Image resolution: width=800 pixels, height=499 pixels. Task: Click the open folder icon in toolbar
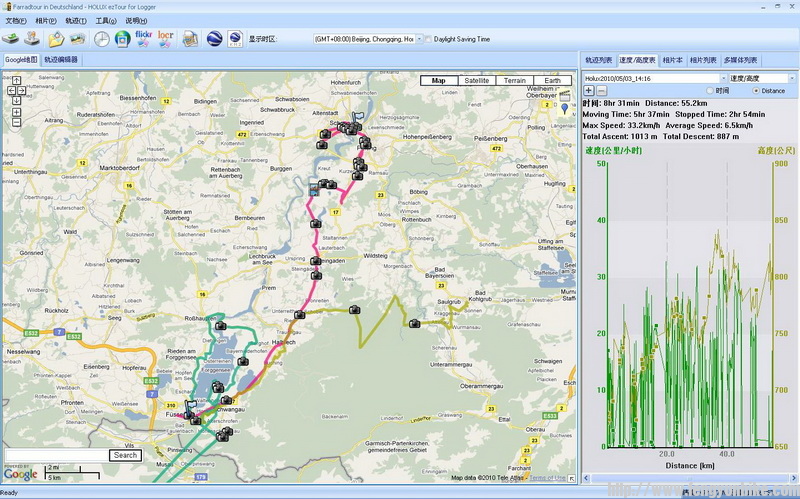tap(56, 39)
